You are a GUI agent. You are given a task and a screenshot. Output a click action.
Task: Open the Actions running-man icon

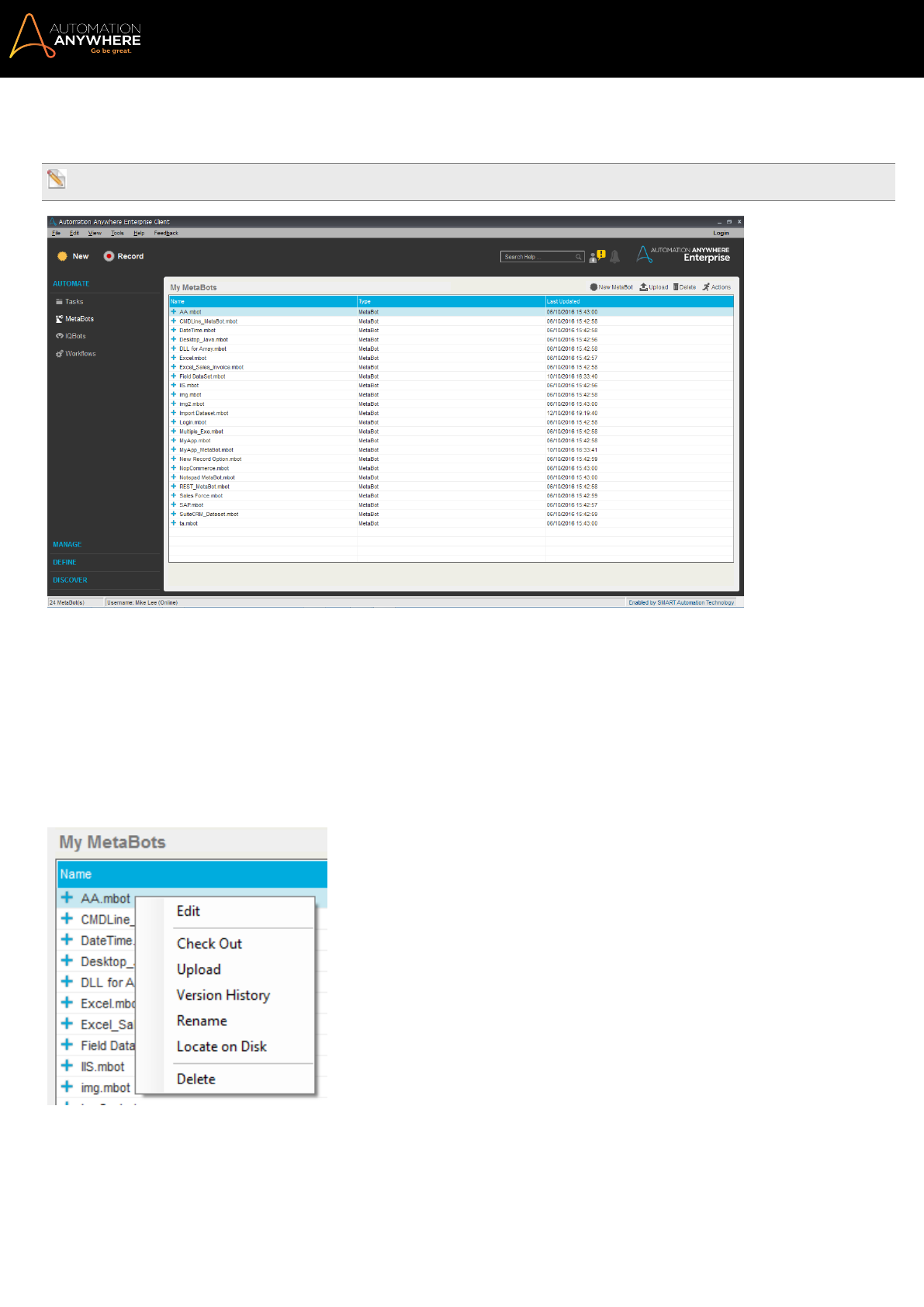707,287
